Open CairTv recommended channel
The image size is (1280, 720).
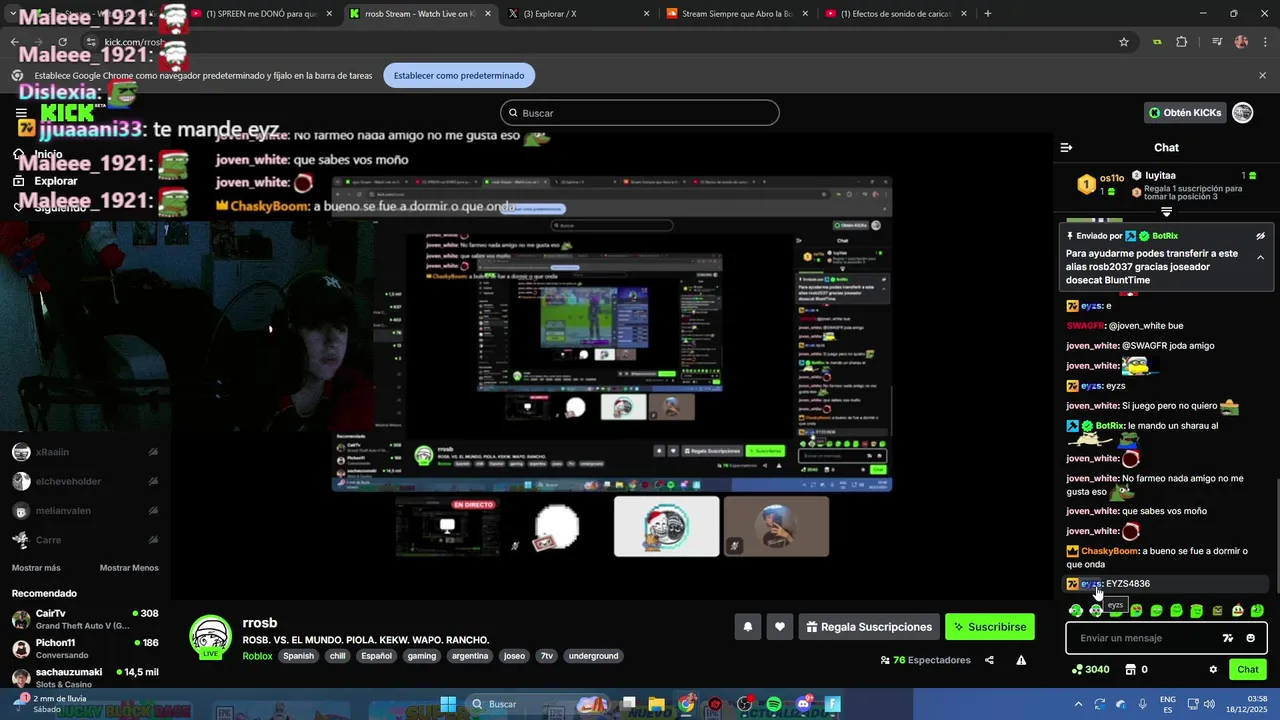(x=85, y=619)
